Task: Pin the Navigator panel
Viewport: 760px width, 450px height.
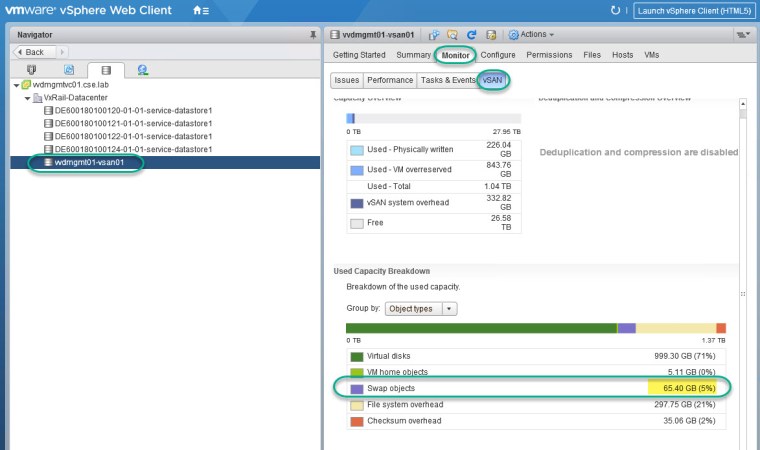Action: tap(313, 34)
